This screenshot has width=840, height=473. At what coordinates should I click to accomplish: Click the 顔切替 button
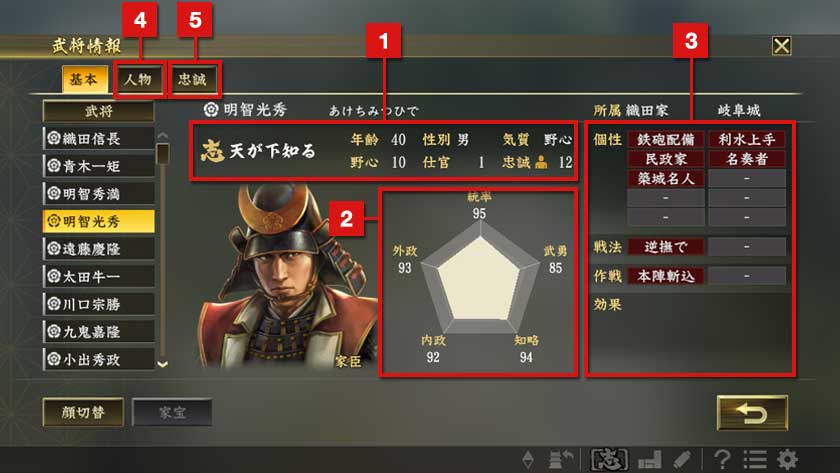[83, 412]
